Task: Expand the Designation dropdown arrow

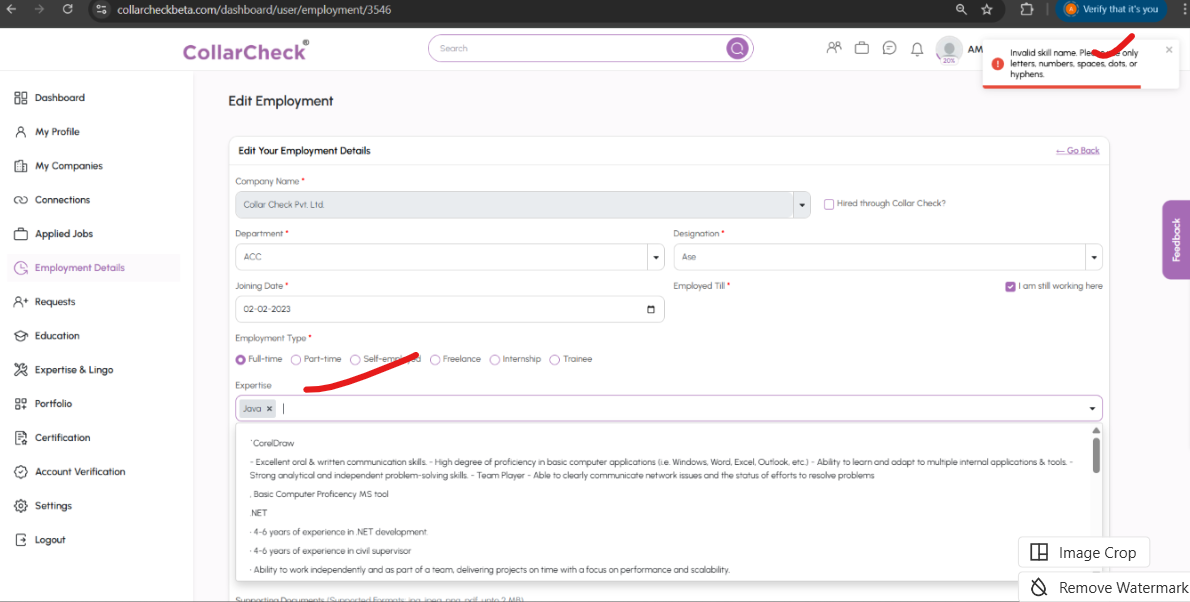Action: pyautogui.click(x=1094, y=257)
